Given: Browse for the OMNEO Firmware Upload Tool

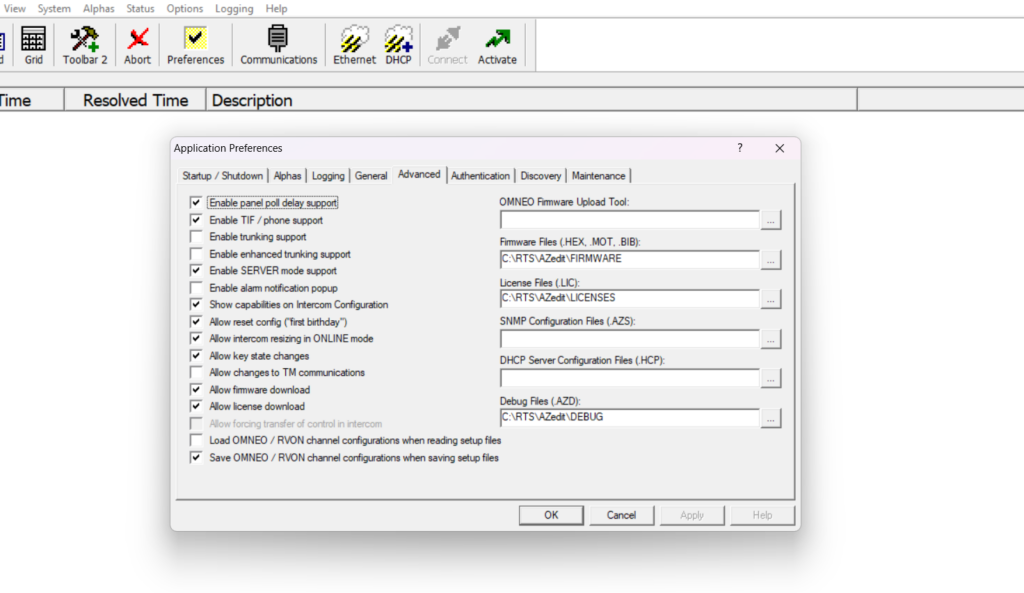Looking at the screenshot, I should [770, 219].
